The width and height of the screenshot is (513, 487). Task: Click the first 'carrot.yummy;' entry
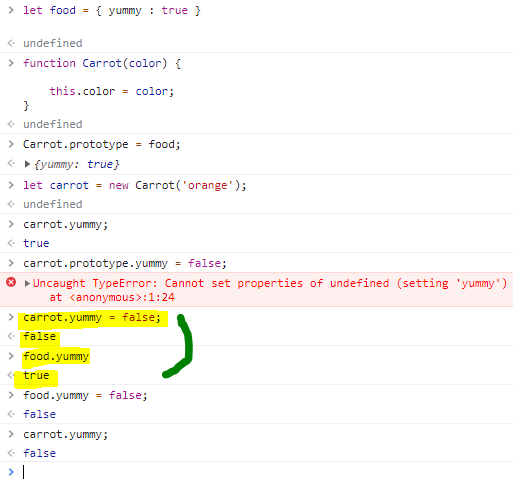[x=65, y=224]
